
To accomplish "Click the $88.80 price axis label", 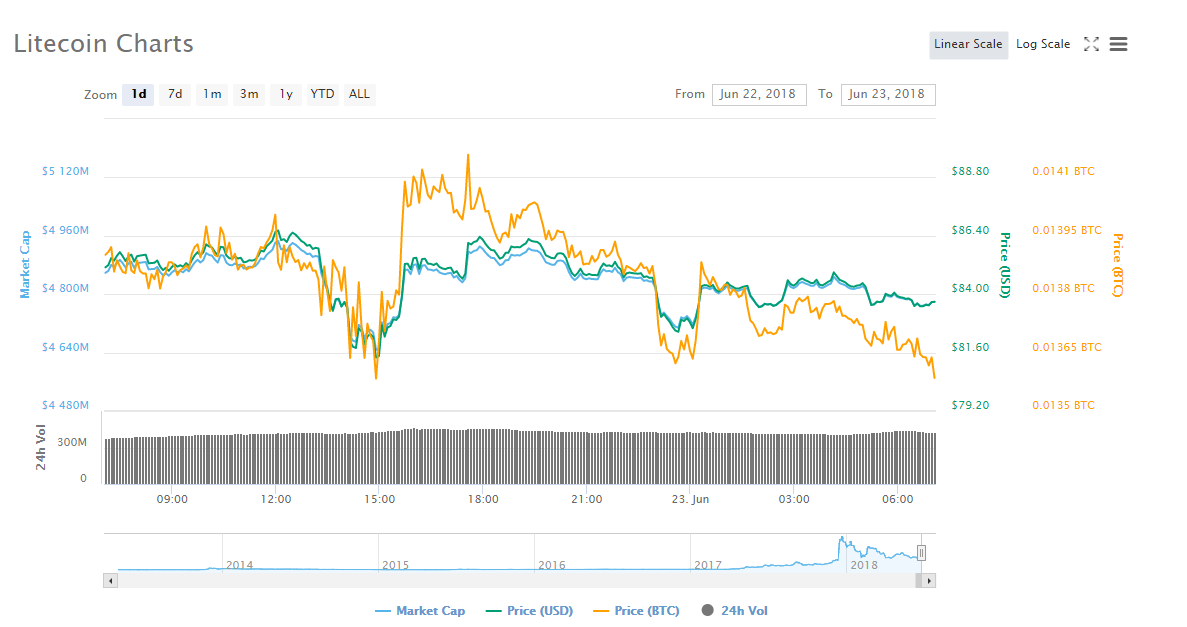I will 970,171.
